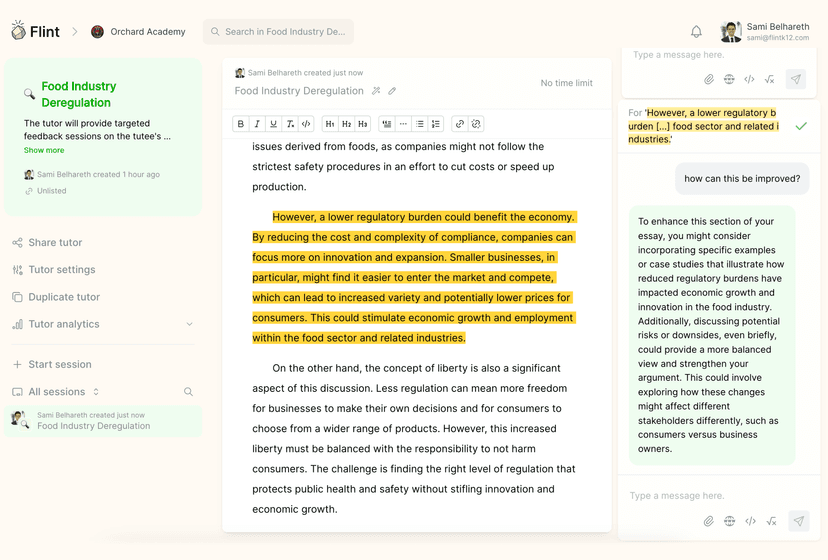Click the magic wand icon beside the title
The width and height of the screenshot is (828, 560).
pyautogui.click(x=376, y=91)
